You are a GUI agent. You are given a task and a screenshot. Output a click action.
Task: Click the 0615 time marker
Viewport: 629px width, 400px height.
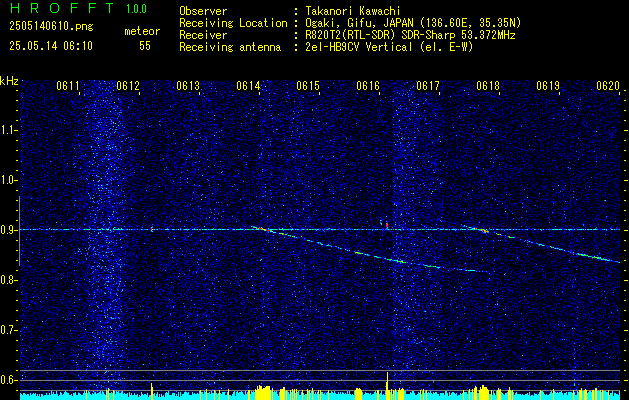pos(308,85)
